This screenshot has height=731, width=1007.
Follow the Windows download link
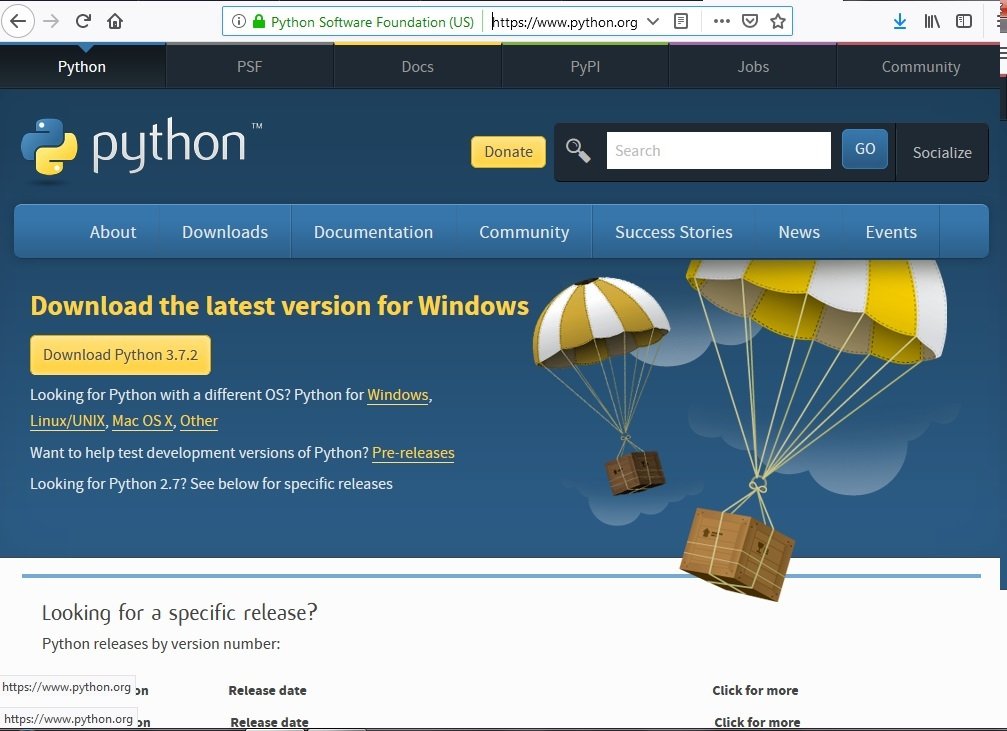[x=398, y=395]
